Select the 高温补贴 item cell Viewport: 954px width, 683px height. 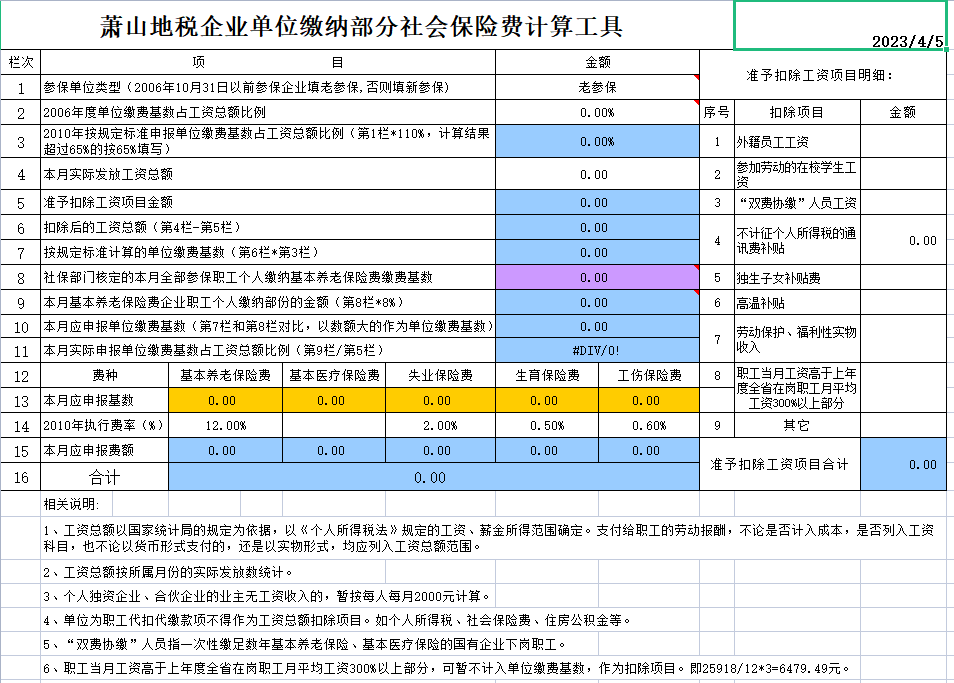click(797, 302)
